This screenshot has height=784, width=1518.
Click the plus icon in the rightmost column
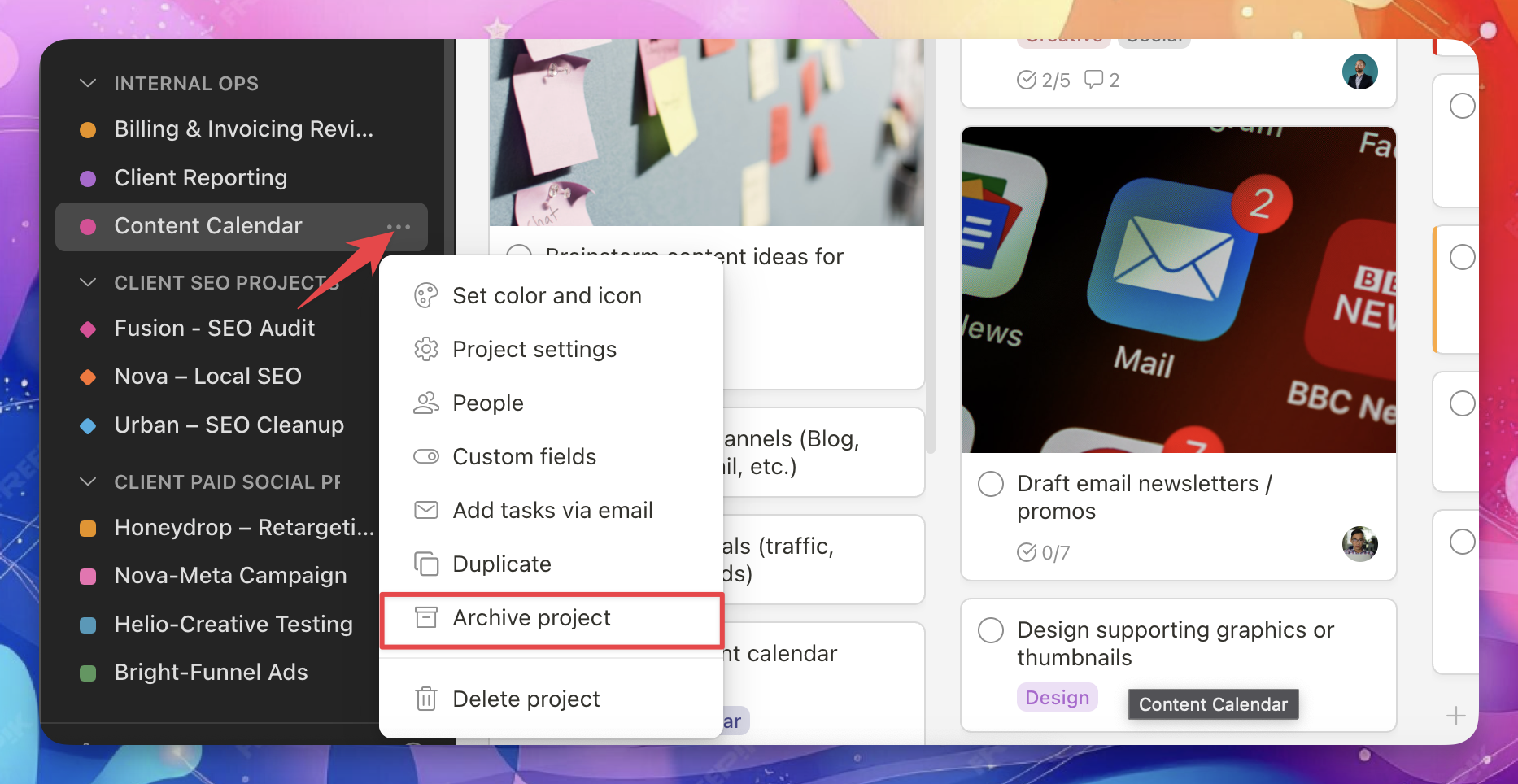1456,716
